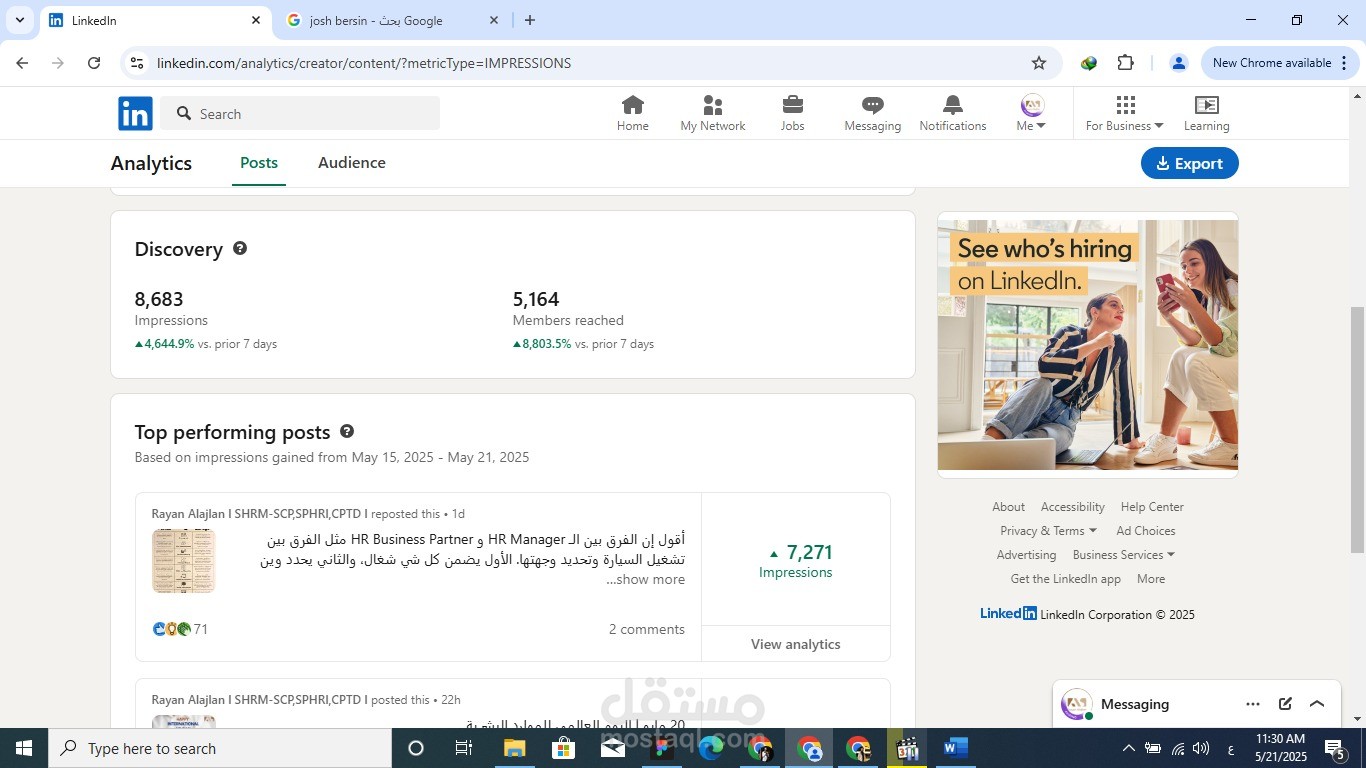Open Word from the taskbar

(956, 748)
